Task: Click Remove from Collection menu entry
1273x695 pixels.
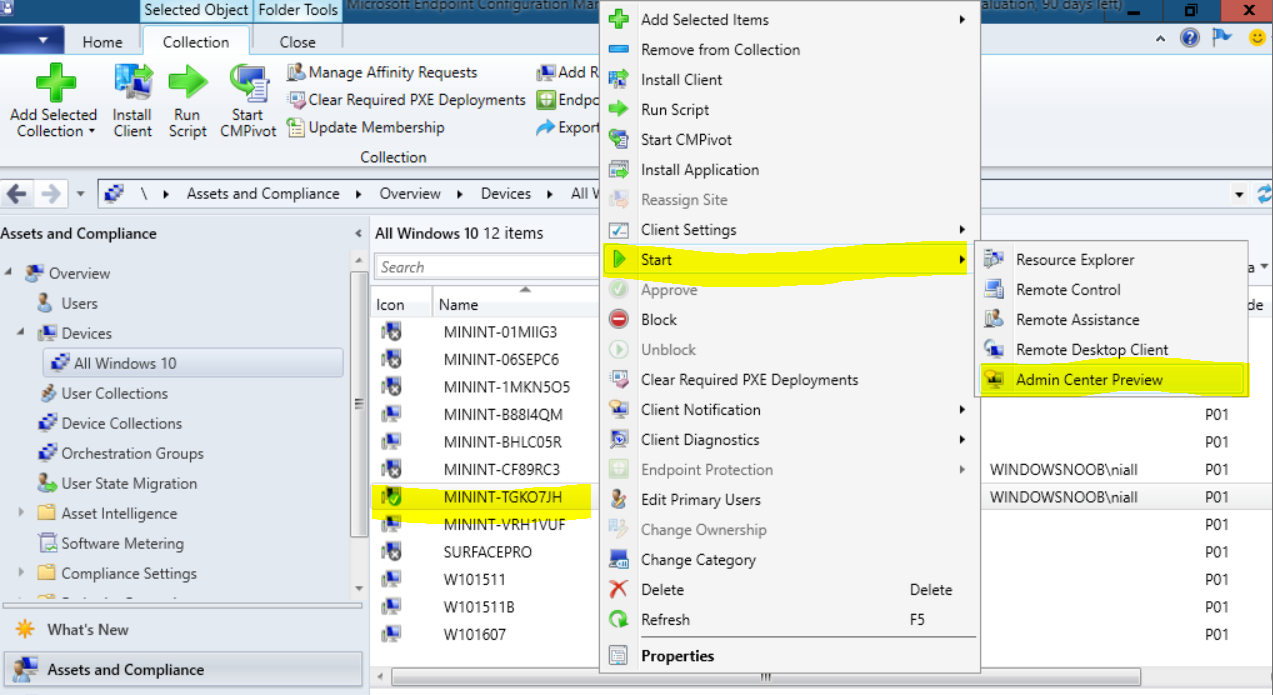Action: click(x=788, y=49)
